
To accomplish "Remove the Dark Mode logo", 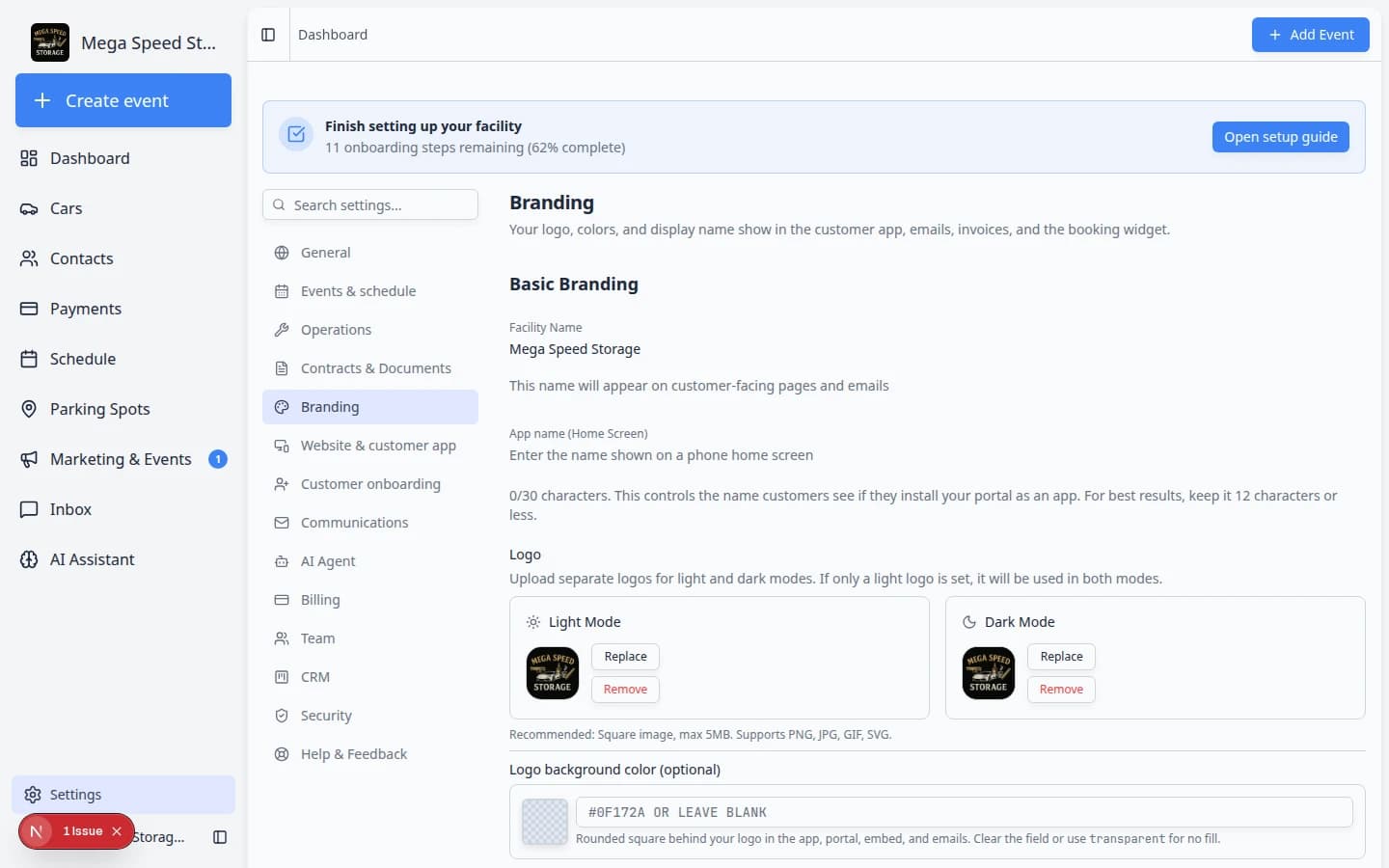I will 1061,690.
